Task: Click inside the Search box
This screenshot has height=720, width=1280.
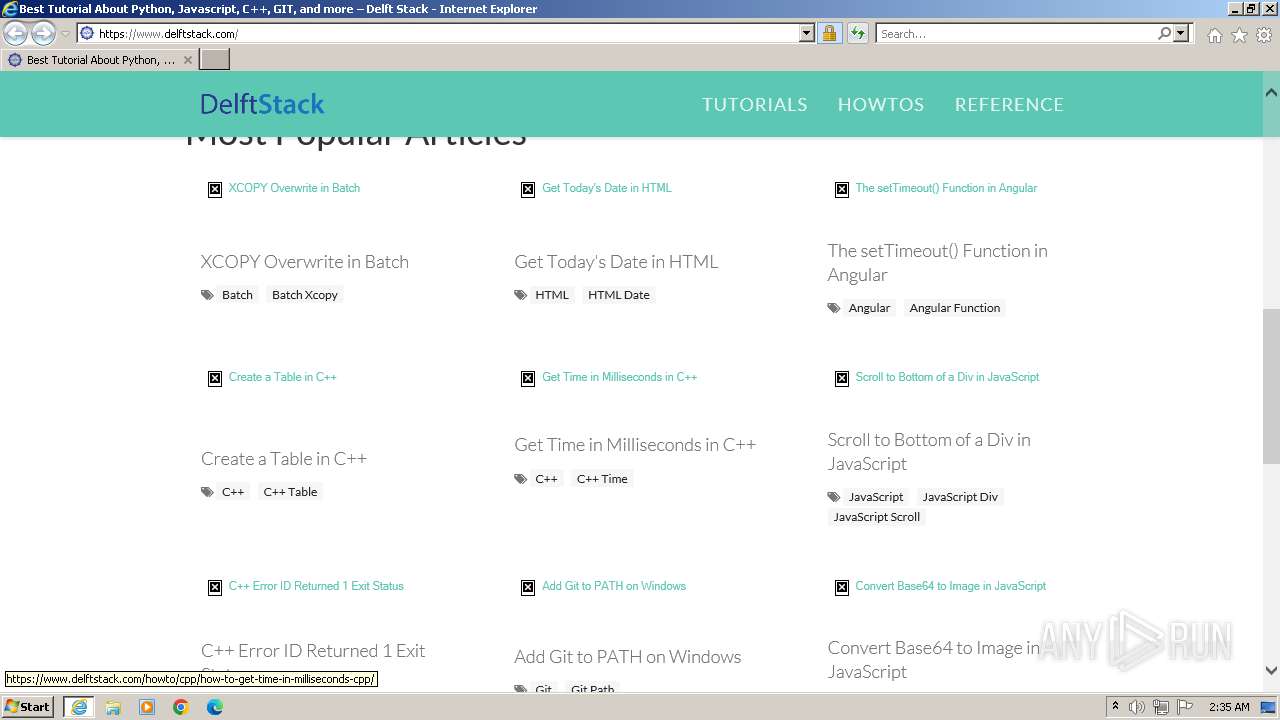Action: tap(1016, 33)
